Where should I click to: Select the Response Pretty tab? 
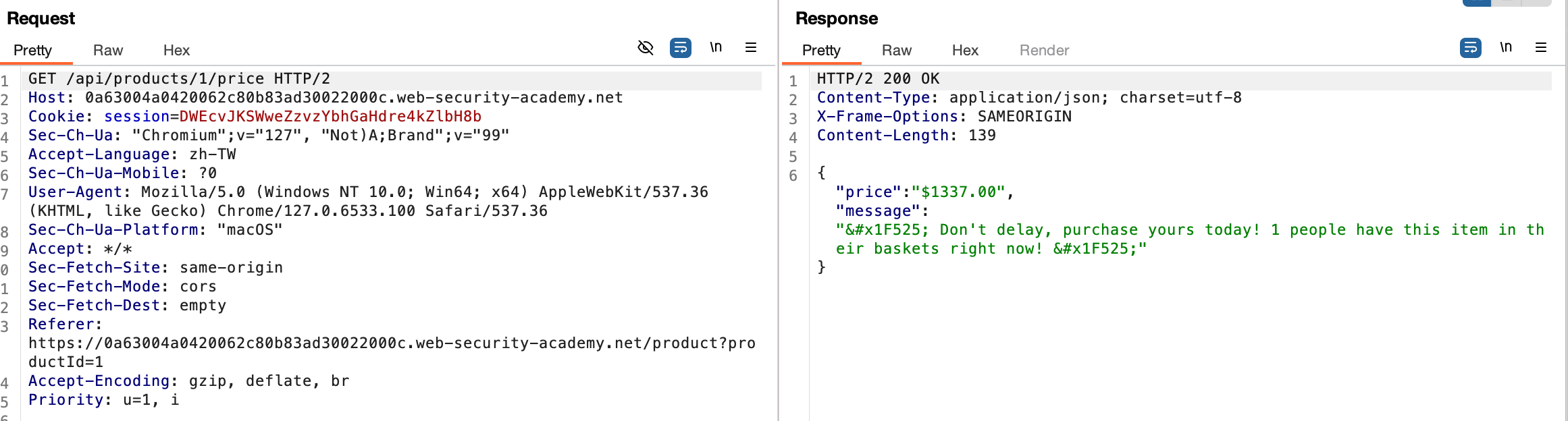[x=821, y=51]
